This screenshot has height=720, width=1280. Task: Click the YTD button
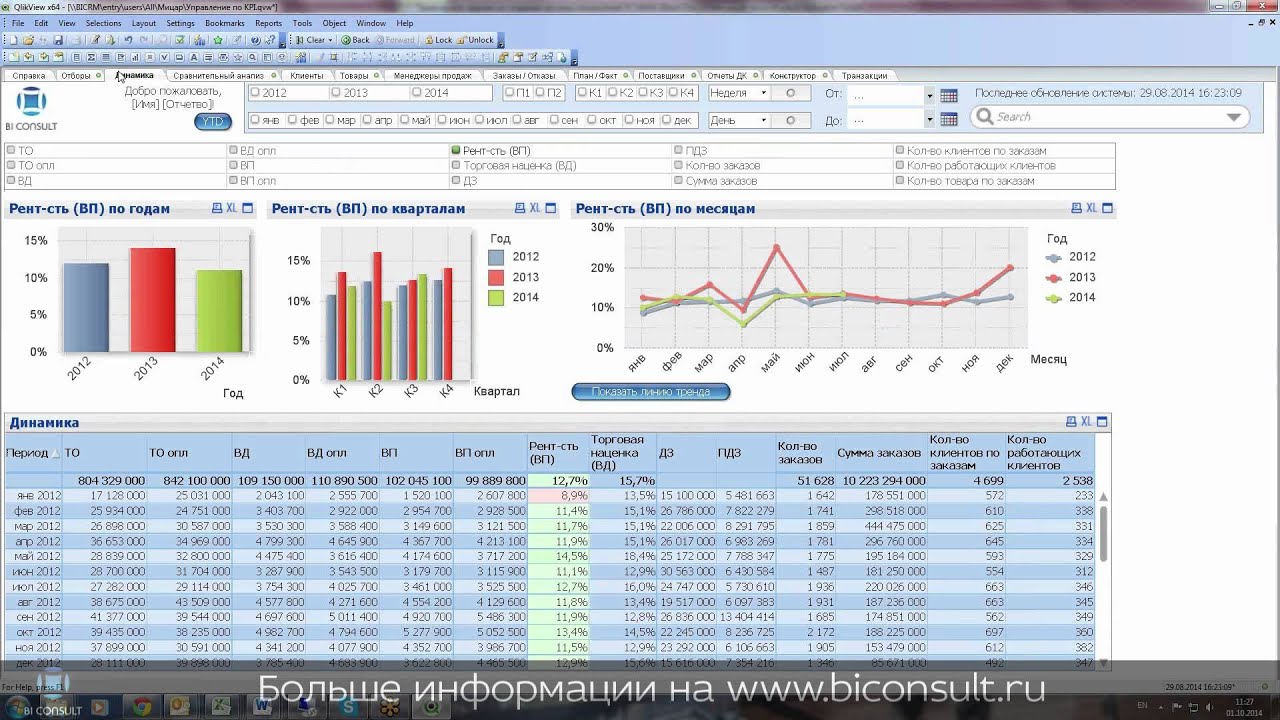[213, 121]
